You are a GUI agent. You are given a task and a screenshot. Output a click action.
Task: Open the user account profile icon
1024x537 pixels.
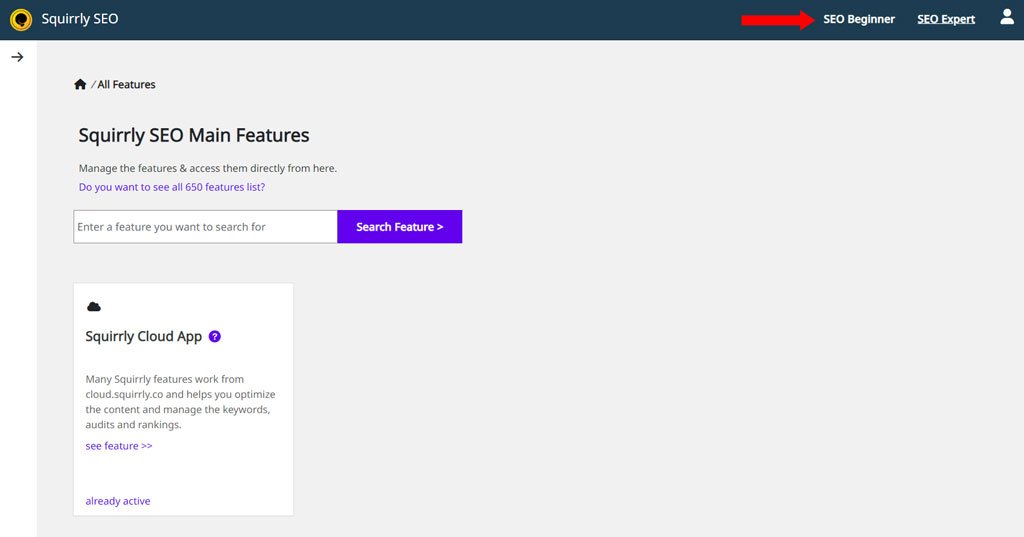pos(1006,17)
